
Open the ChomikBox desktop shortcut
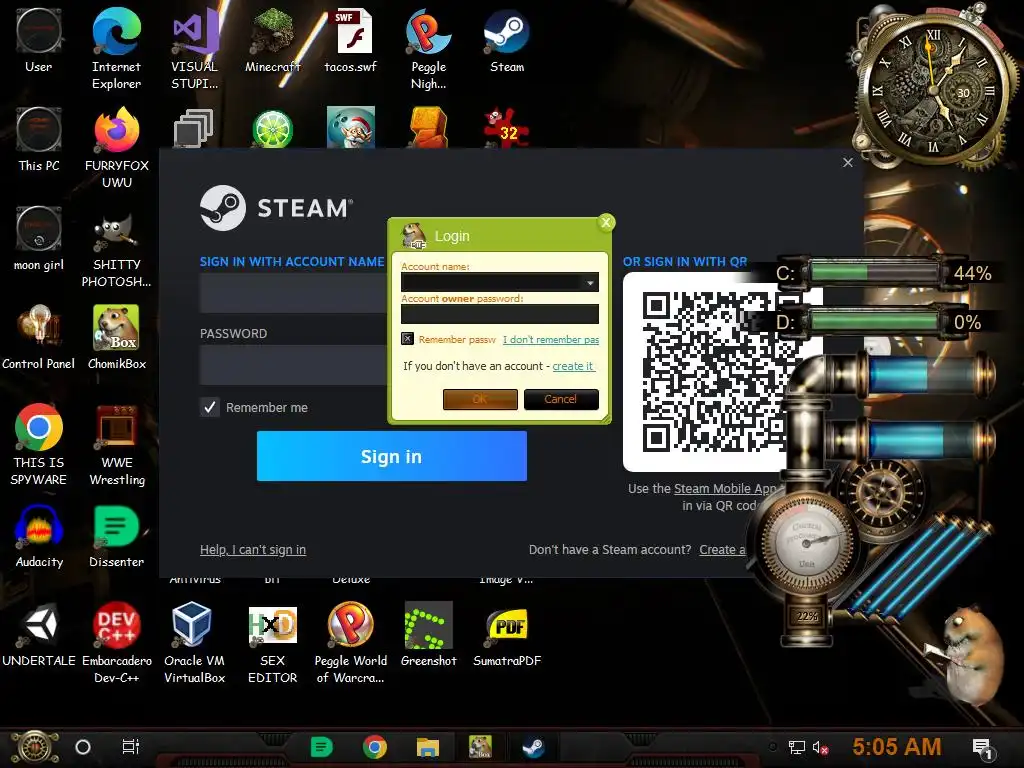116,338
